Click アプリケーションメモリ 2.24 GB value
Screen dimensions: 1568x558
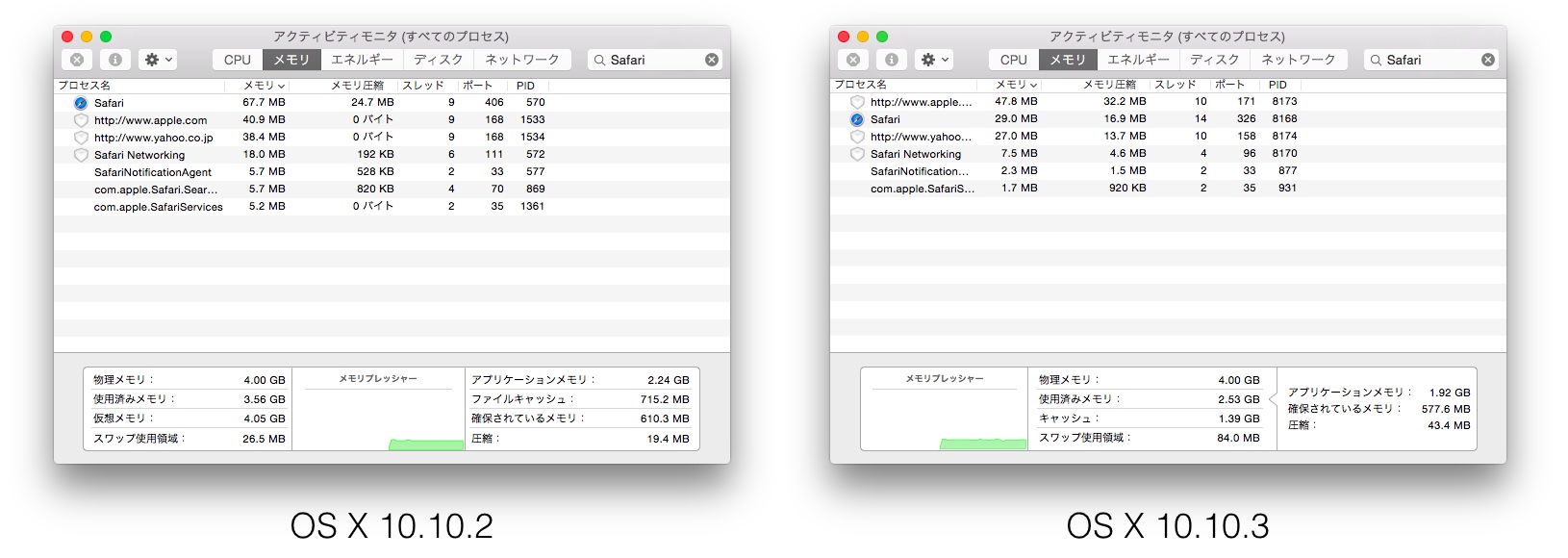(x=669, y=380)
